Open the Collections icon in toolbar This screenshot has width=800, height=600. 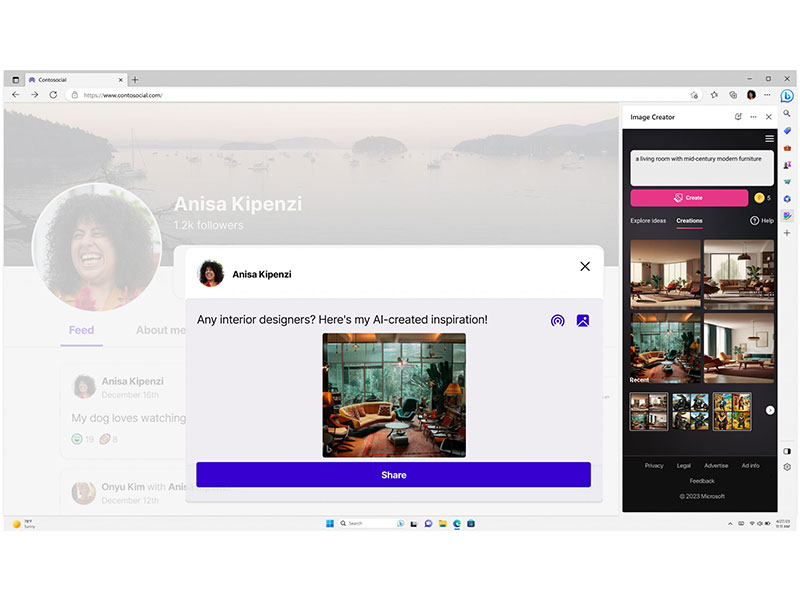733,95
